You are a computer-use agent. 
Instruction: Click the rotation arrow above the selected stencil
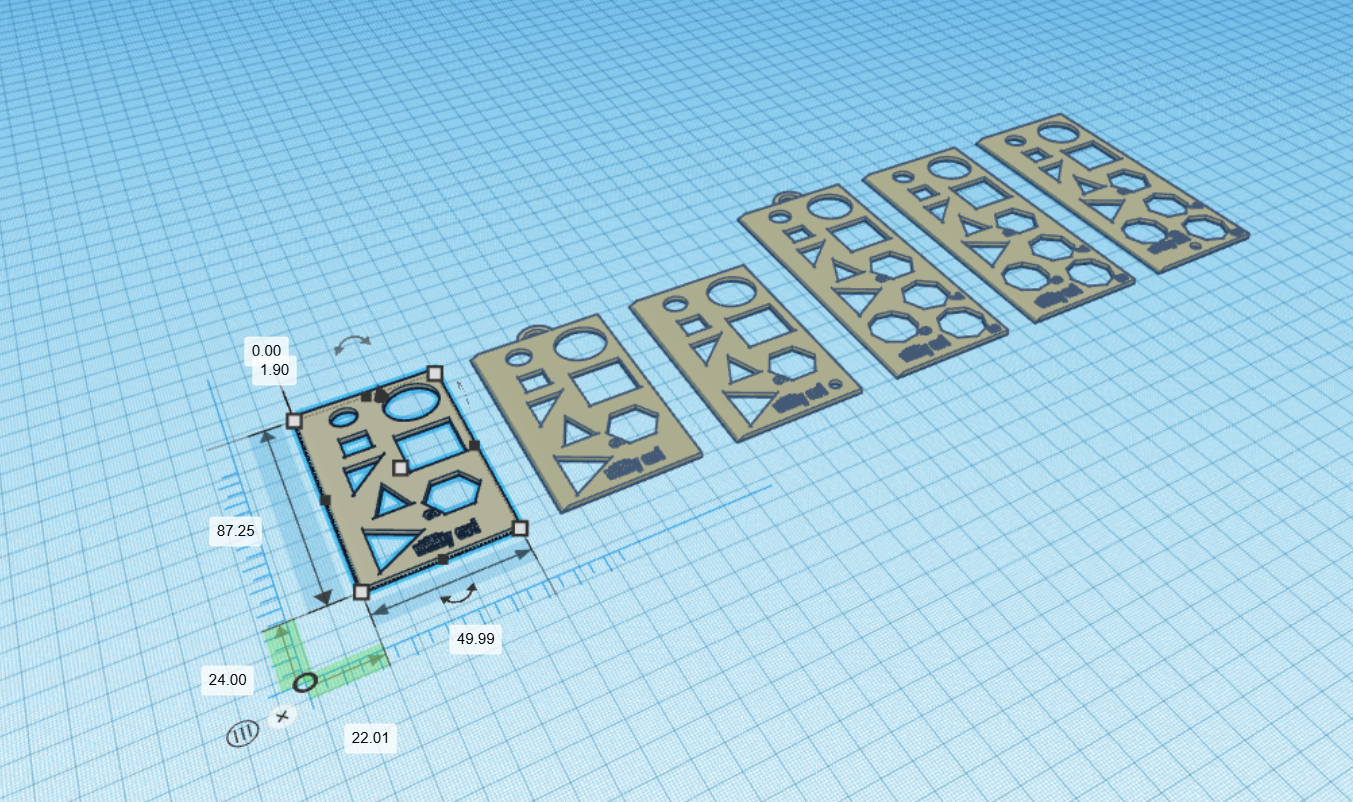352,343
